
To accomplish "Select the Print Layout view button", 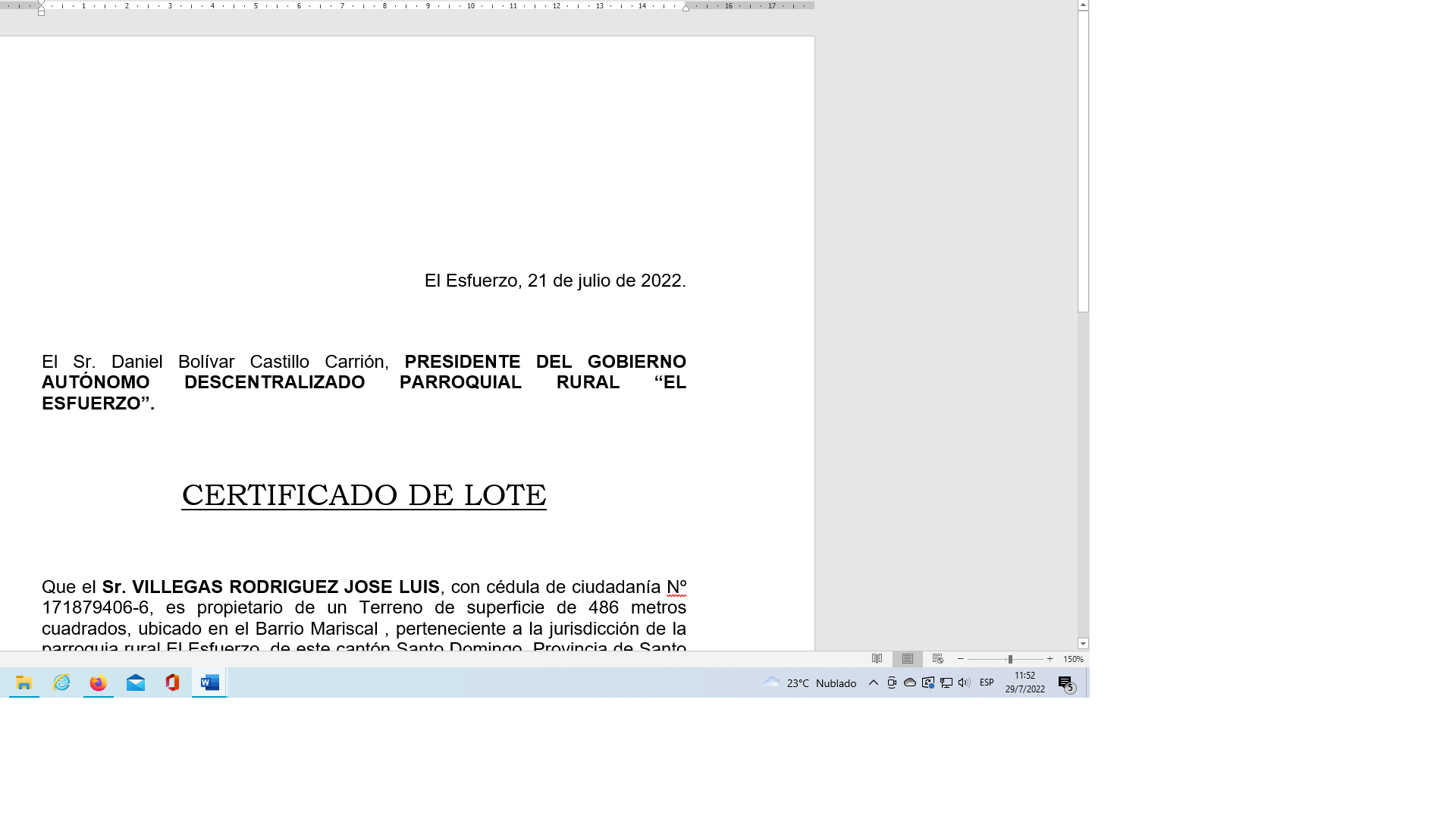I will pos(908,659).
